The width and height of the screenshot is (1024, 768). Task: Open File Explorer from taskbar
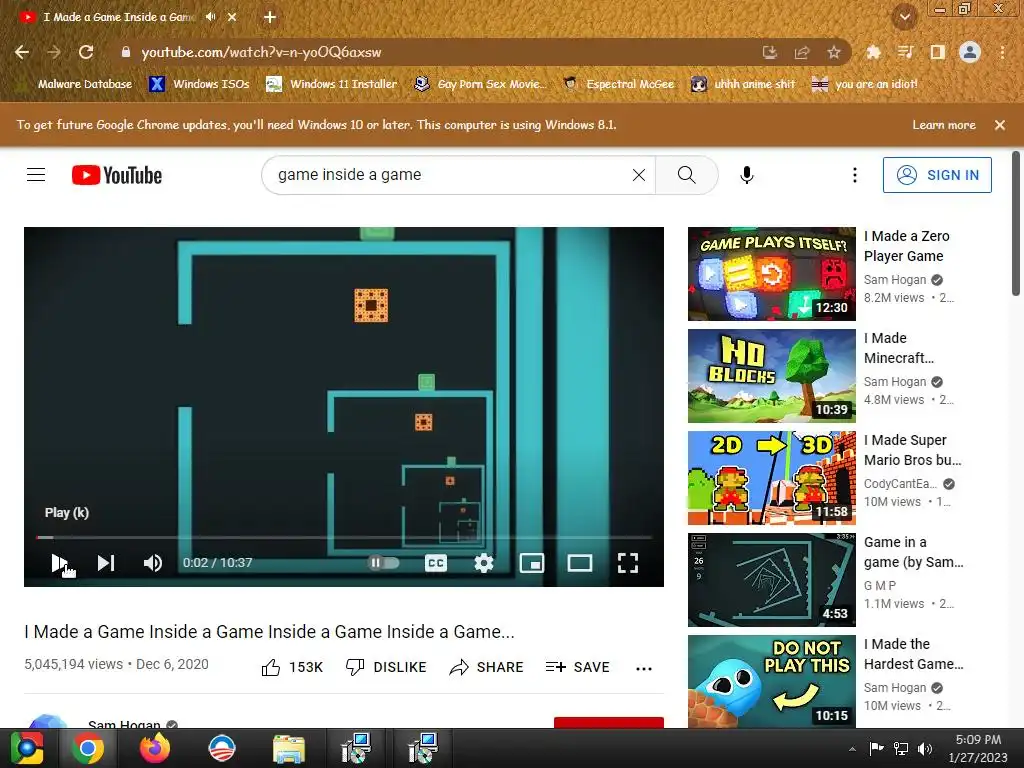tap(288, 748)
